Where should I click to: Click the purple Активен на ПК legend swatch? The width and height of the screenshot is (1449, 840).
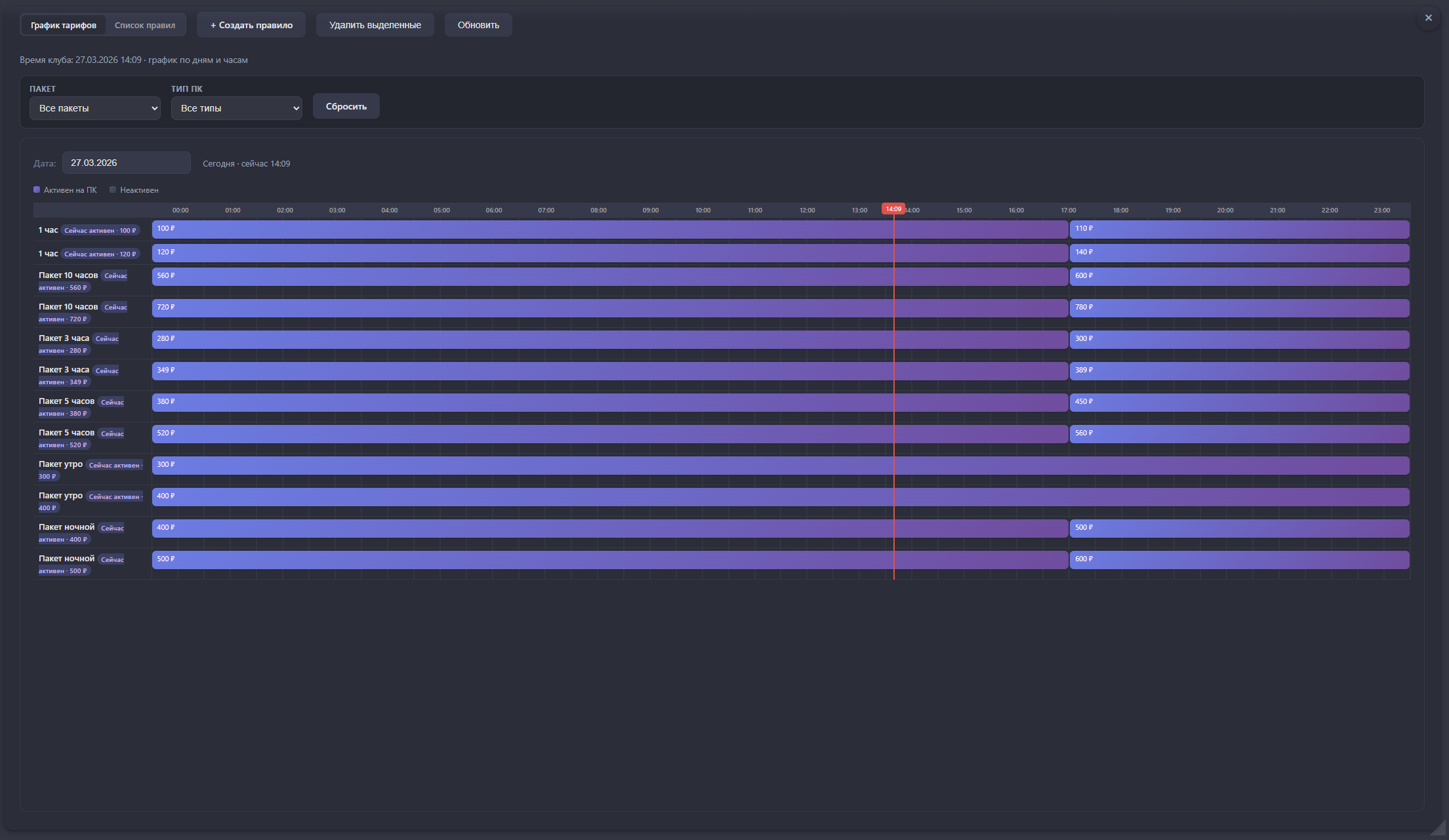tap(37, 190)
